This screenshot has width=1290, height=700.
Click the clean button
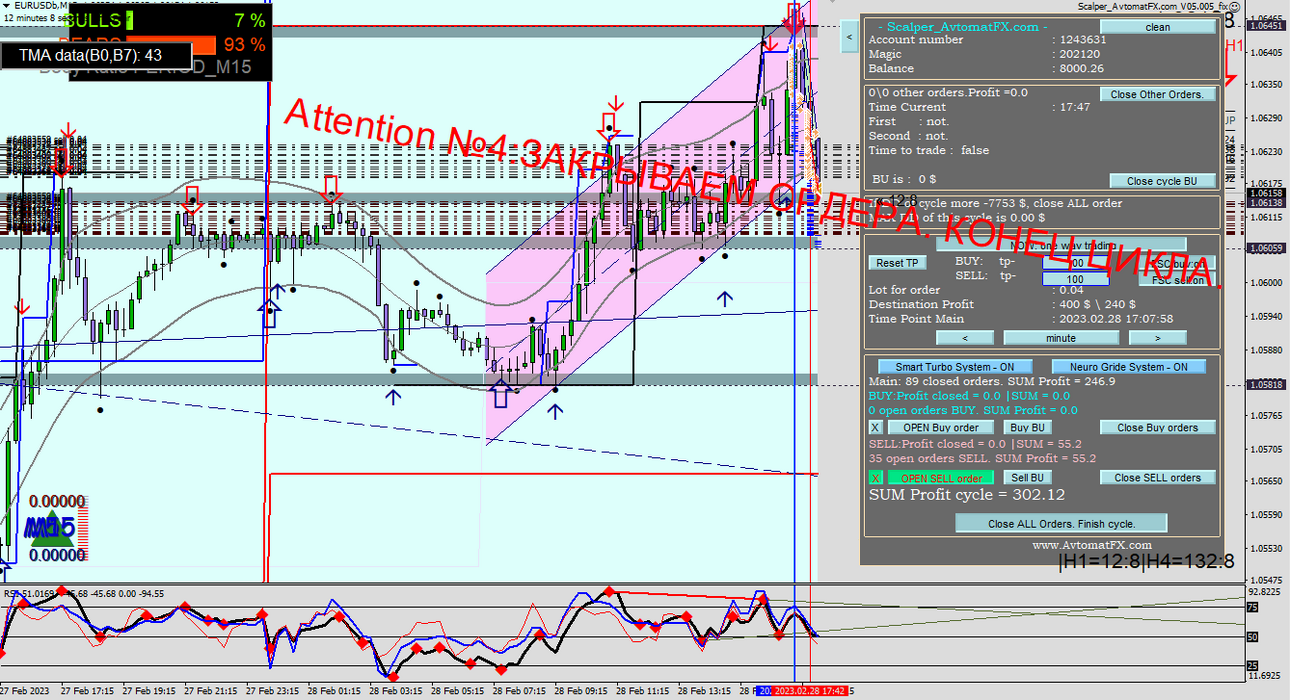click(x=1158, y=27)
